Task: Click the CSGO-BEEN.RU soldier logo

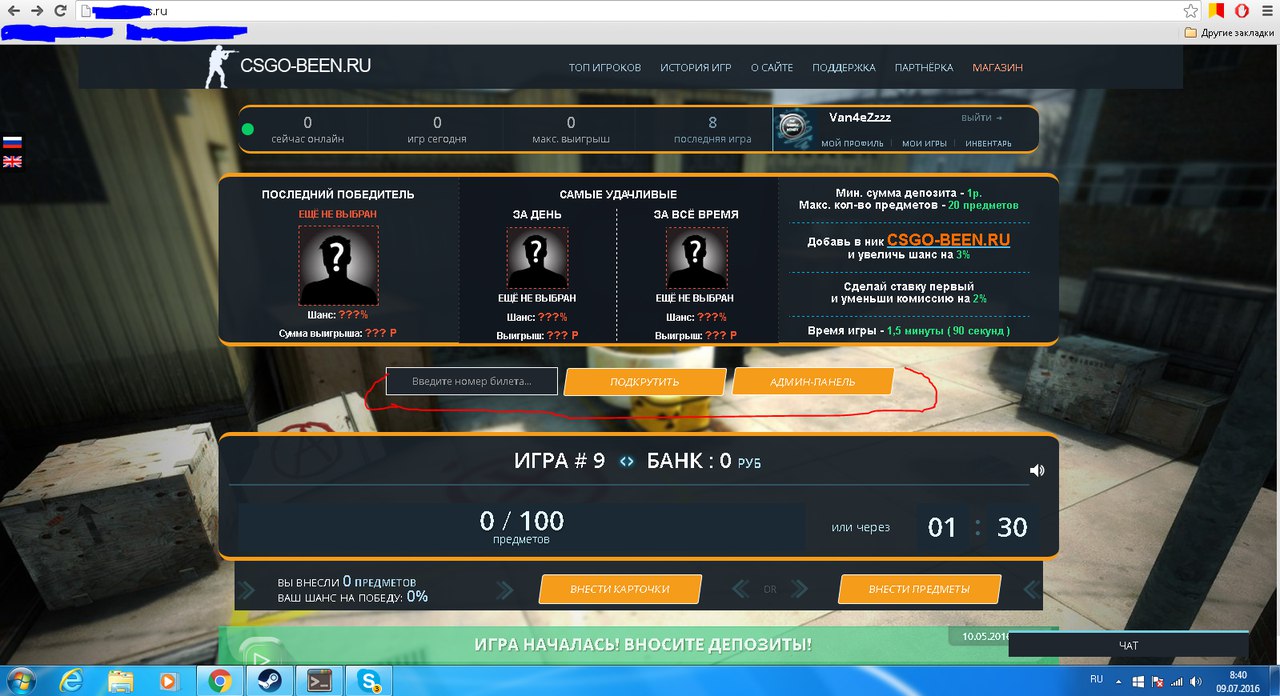Action: [217, 68]
